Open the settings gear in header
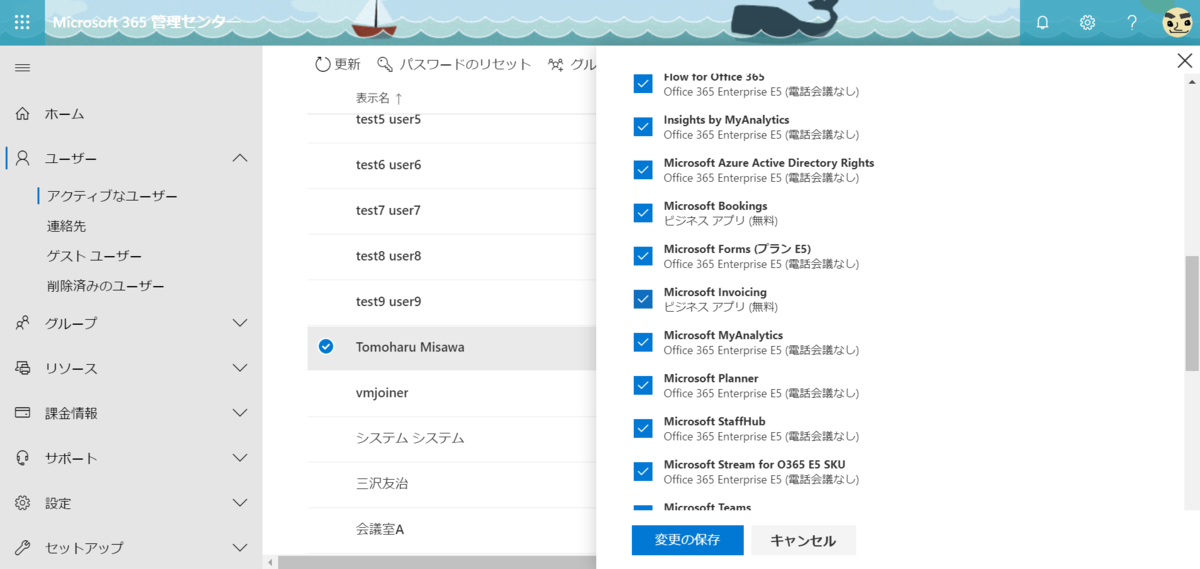1200x569 pixels. pos(1087,22)
